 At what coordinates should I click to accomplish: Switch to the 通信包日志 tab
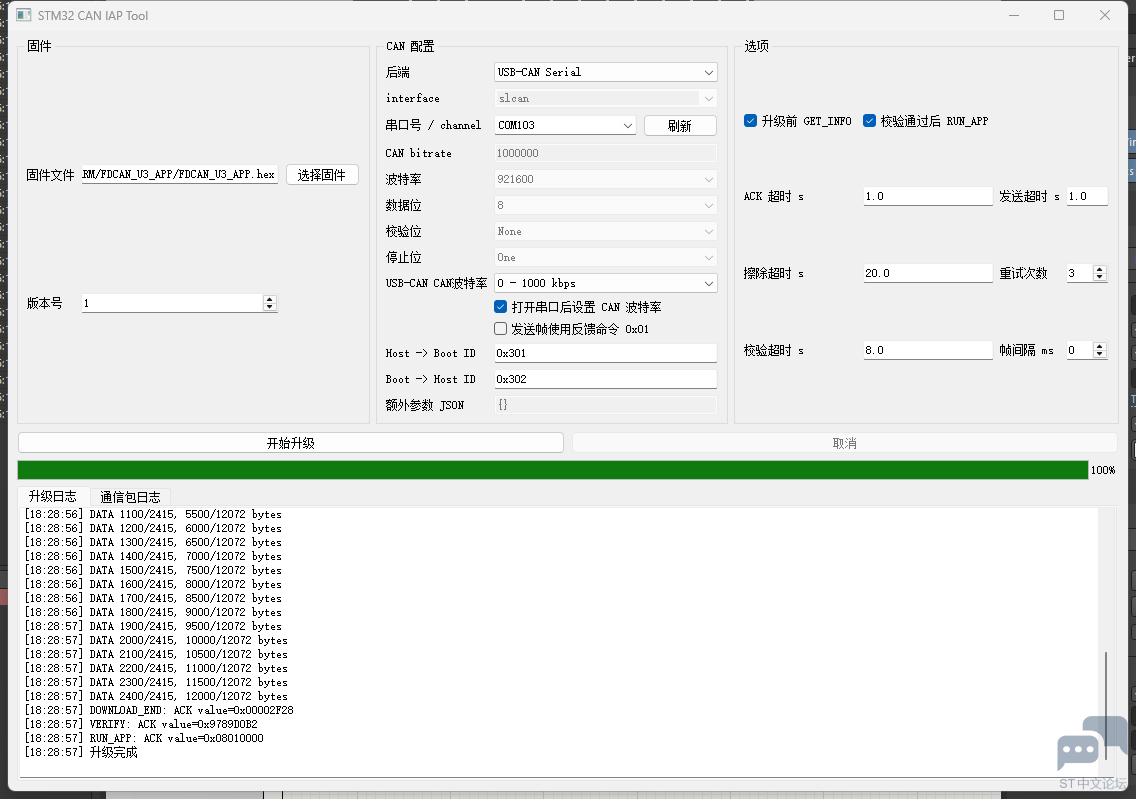coord(130,497)
